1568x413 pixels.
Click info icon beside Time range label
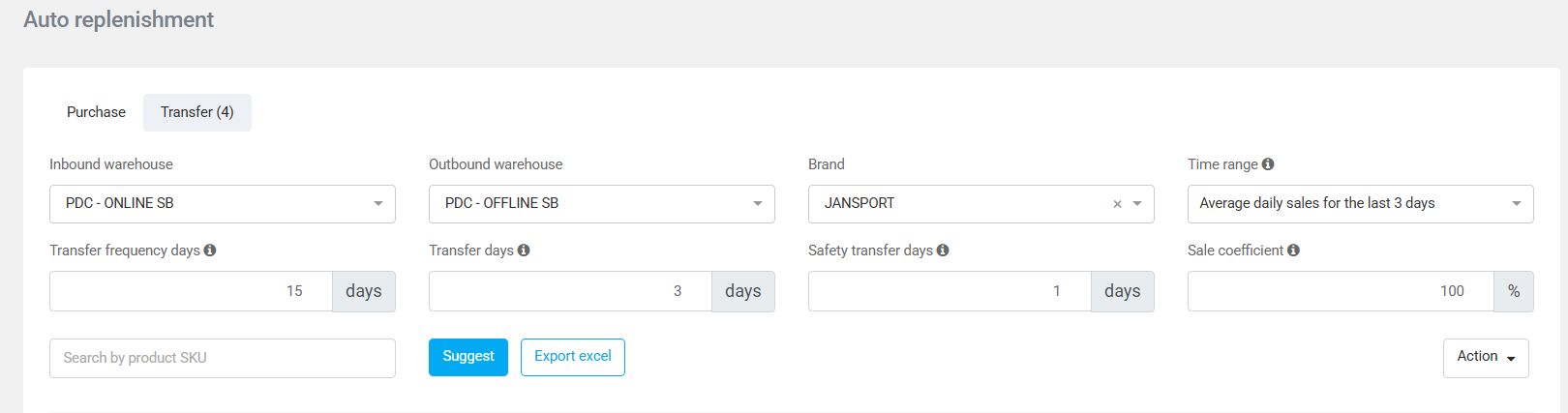coord(1268,164)
